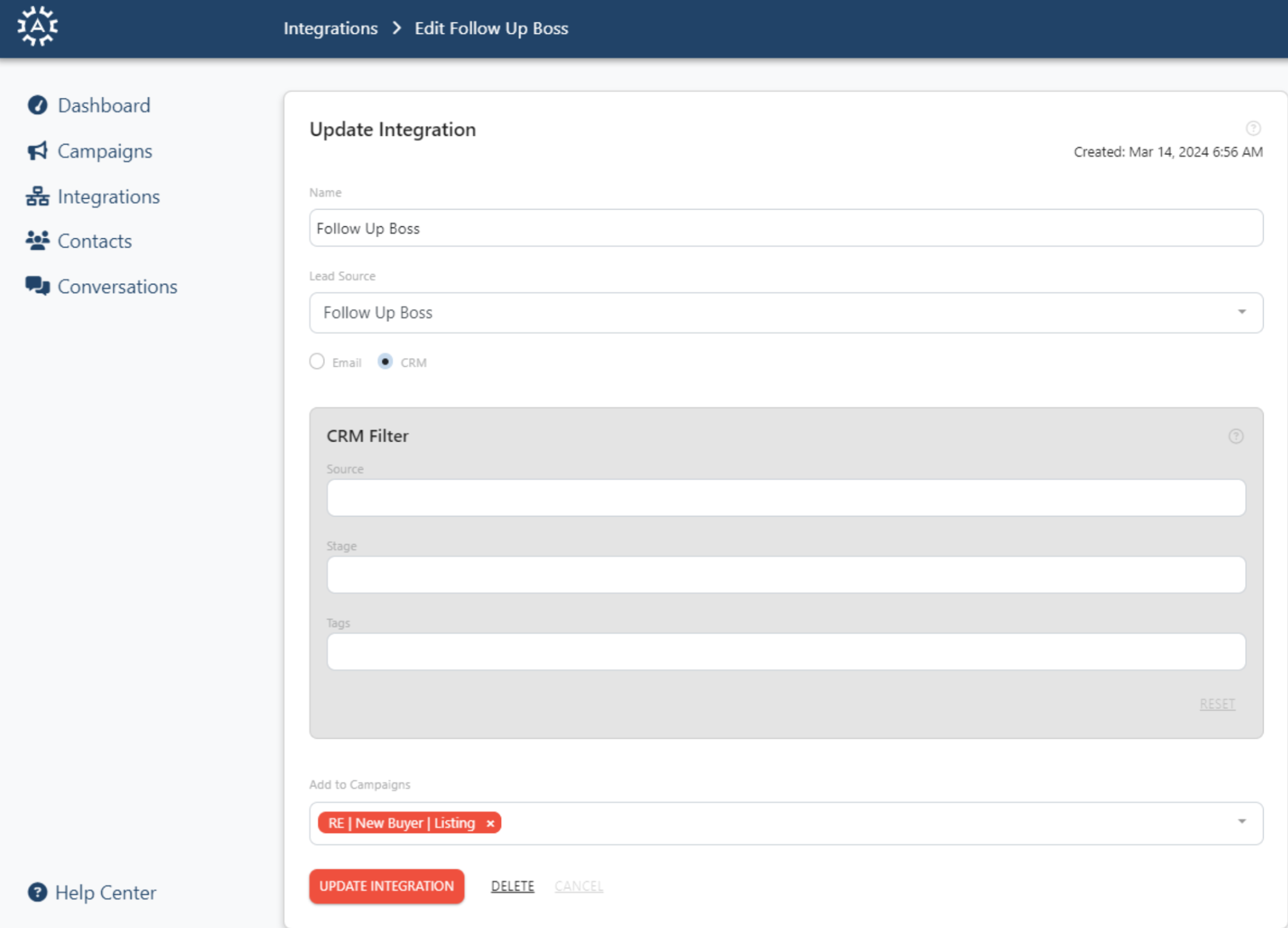Click the Add to Campaigns label
1288x928 pixels.
(x=360, y=785)
